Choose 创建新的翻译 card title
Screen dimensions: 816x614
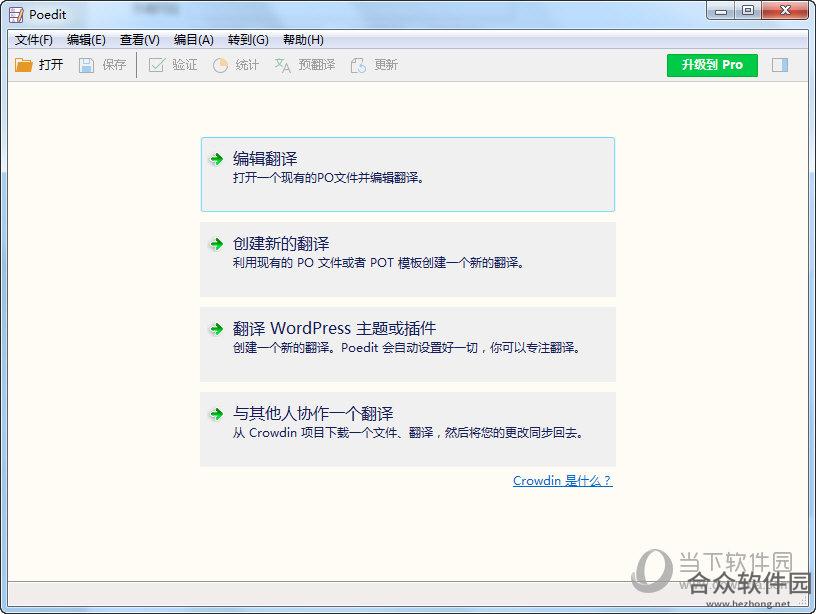coord(281,244)
